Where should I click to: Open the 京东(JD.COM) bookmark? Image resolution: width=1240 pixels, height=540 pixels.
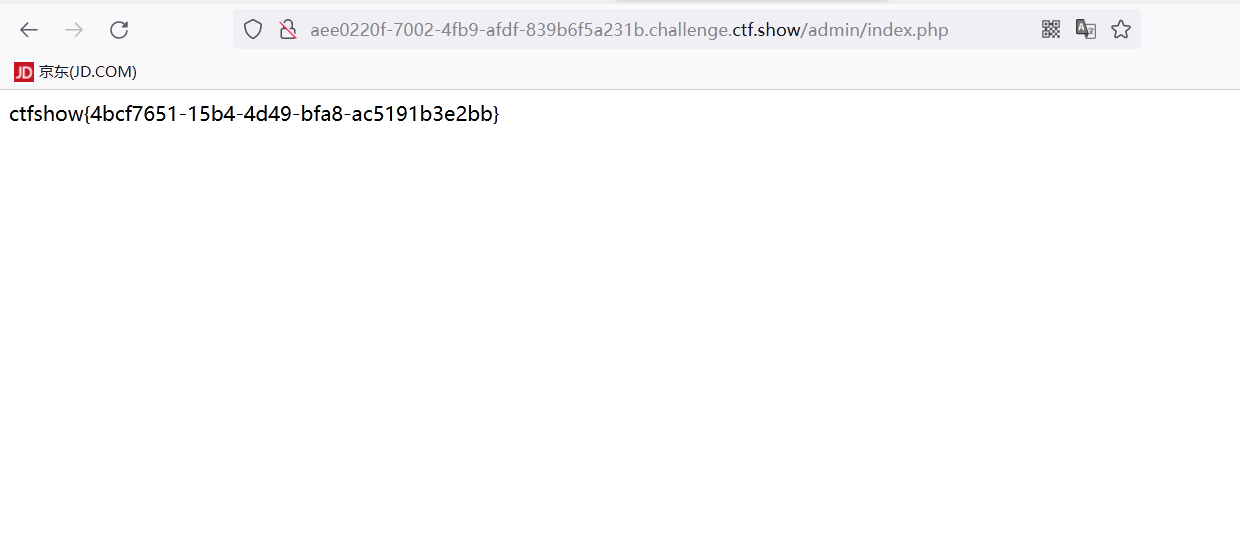click(76, 72)
